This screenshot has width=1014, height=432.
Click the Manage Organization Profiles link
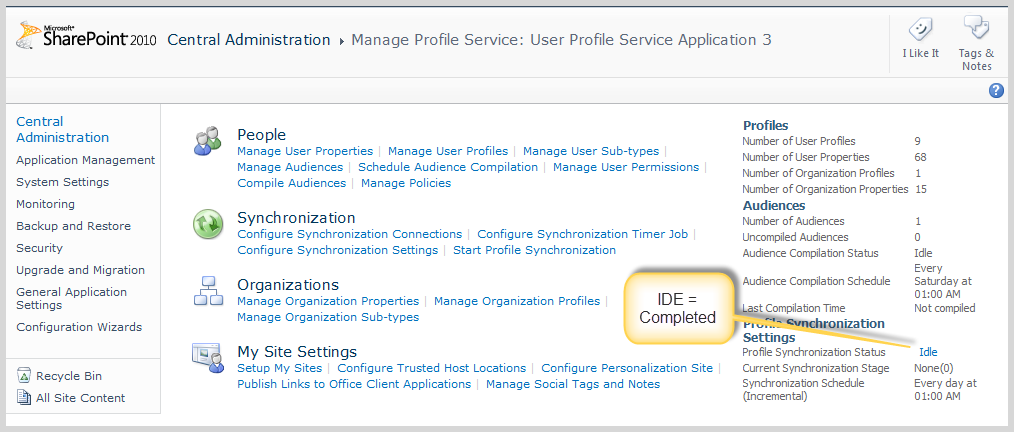[517, 301]
